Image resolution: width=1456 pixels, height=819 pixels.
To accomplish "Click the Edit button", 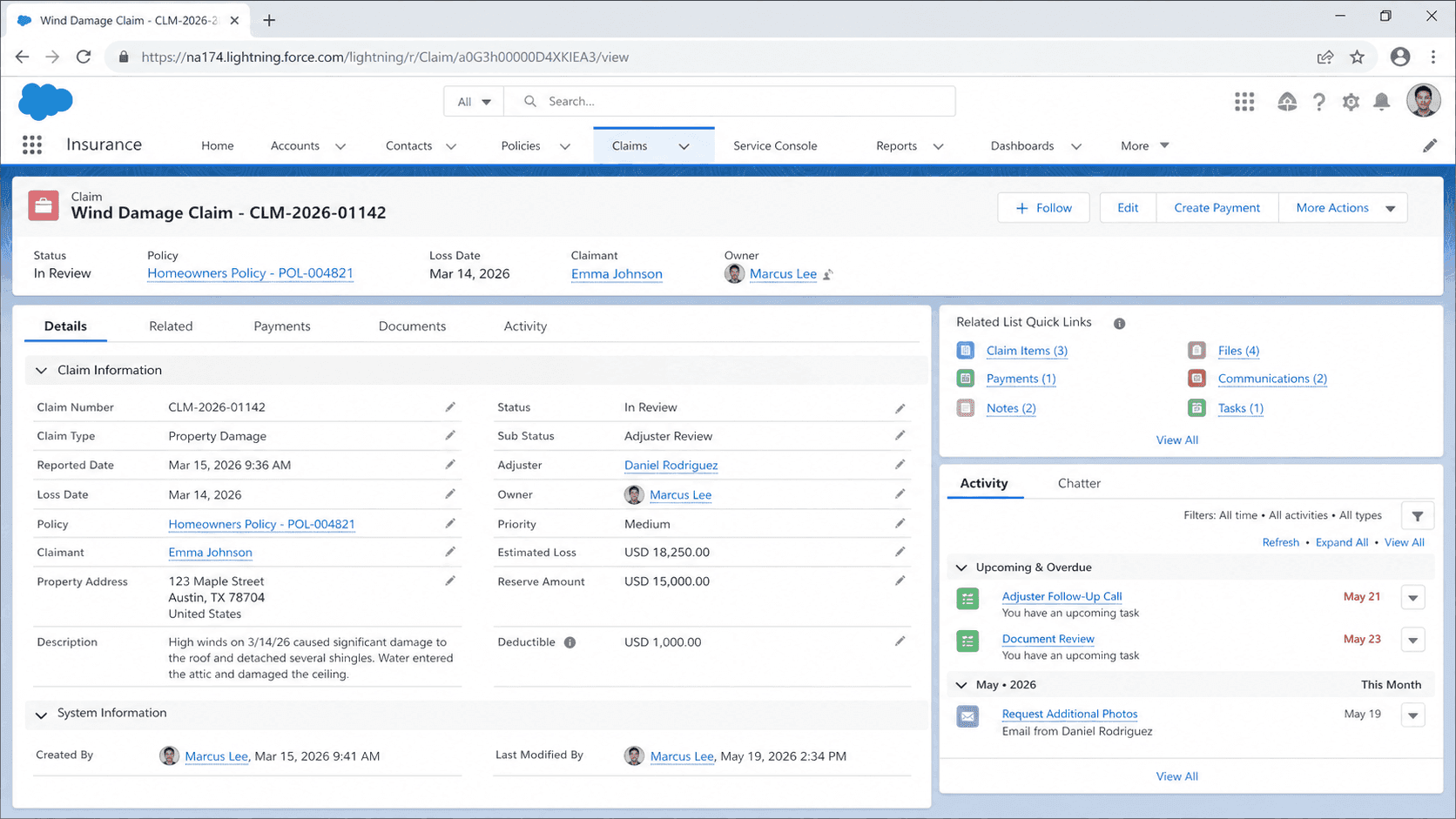I will coord(1128,208).
